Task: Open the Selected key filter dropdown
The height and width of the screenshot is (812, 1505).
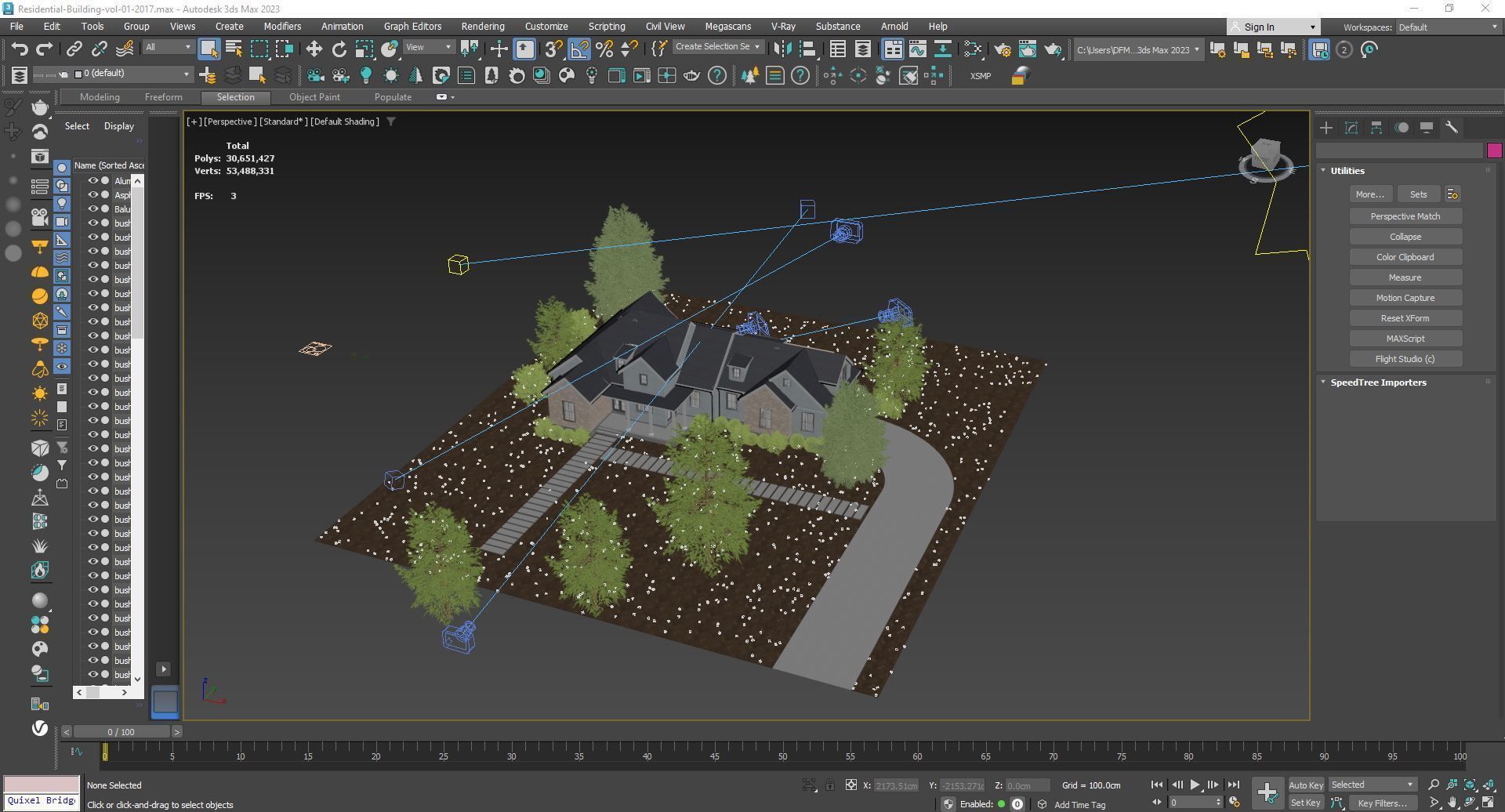Action: [x=1372, y=785]
